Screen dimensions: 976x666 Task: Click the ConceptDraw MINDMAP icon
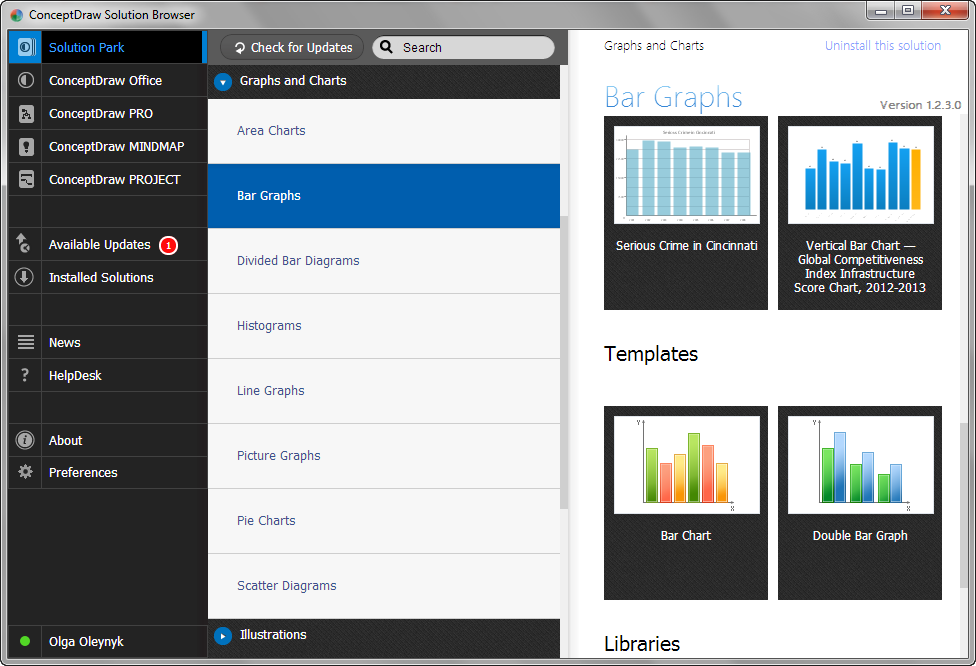tap(26, 146)
